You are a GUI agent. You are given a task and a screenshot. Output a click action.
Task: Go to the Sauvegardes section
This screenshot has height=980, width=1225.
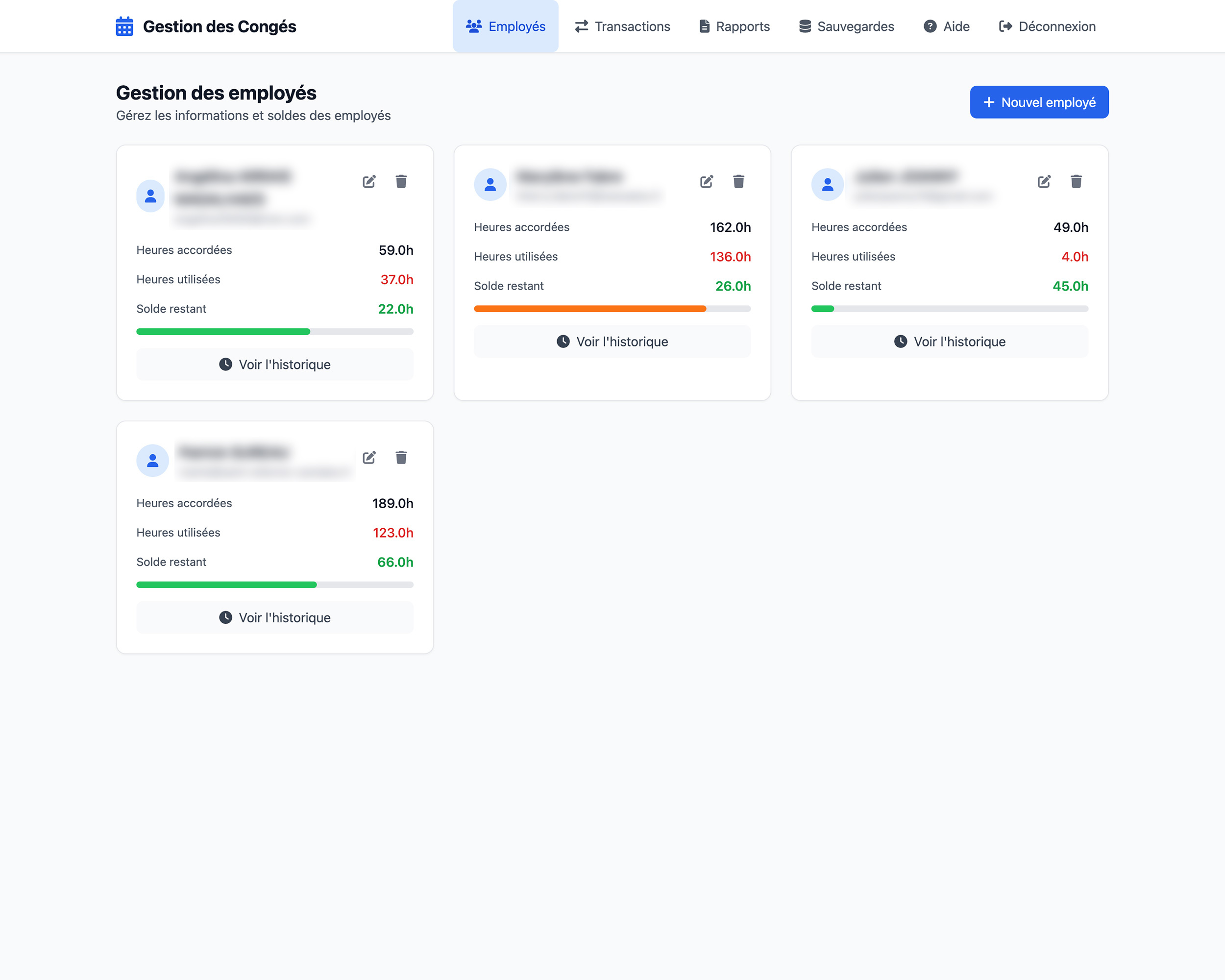(846, 26)
